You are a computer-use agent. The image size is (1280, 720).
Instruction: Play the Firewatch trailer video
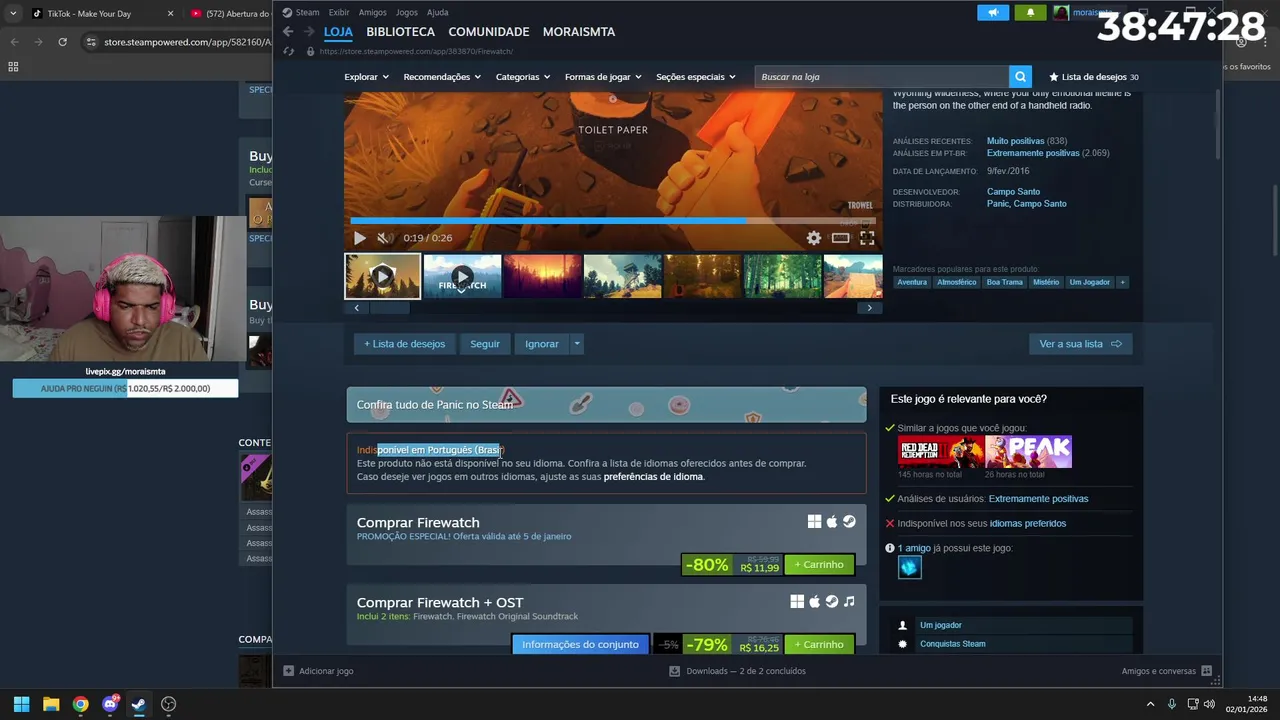[360, 238]
